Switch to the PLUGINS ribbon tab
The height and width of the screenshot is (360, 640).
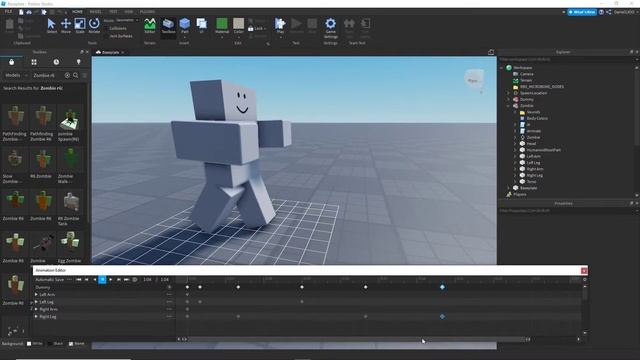[147, 12]
